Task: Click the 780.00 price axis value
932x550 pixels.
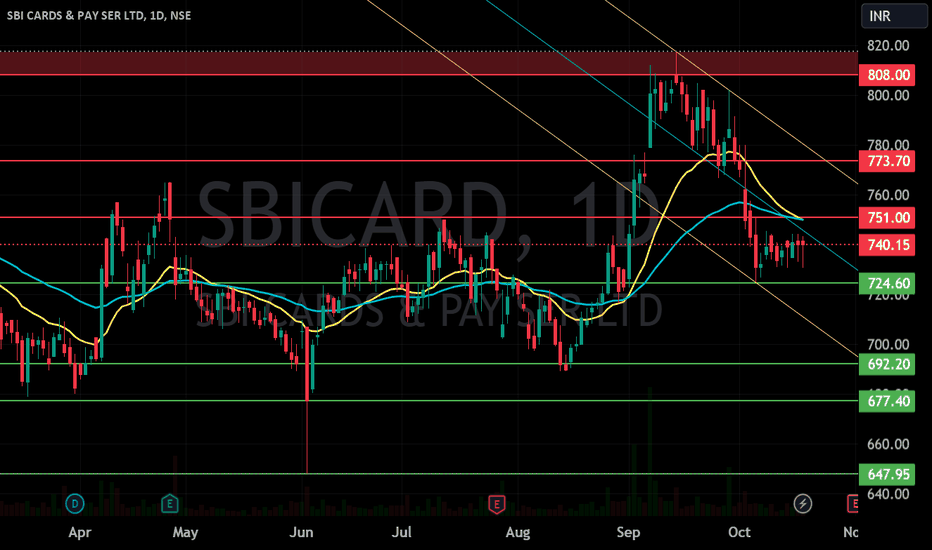Action: pyautogui.click(x=888, y=144)
